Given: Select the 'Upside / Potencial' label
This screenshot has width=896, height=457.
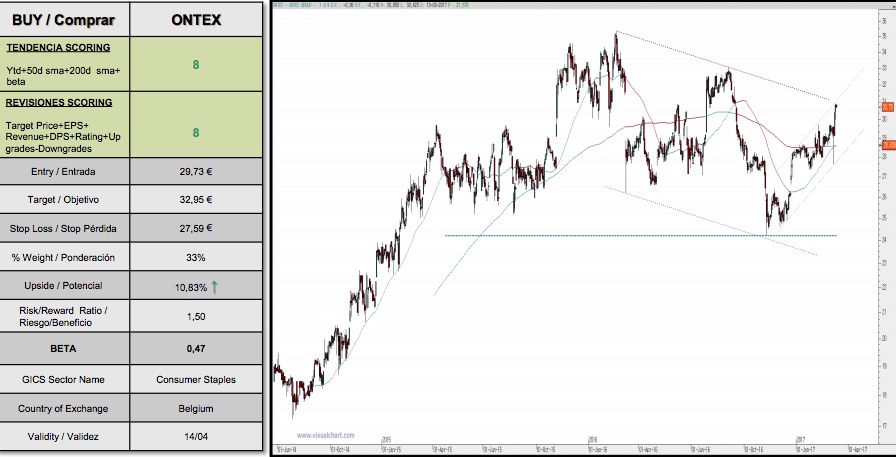Looking at the screenshot, I should coord(63,286).
